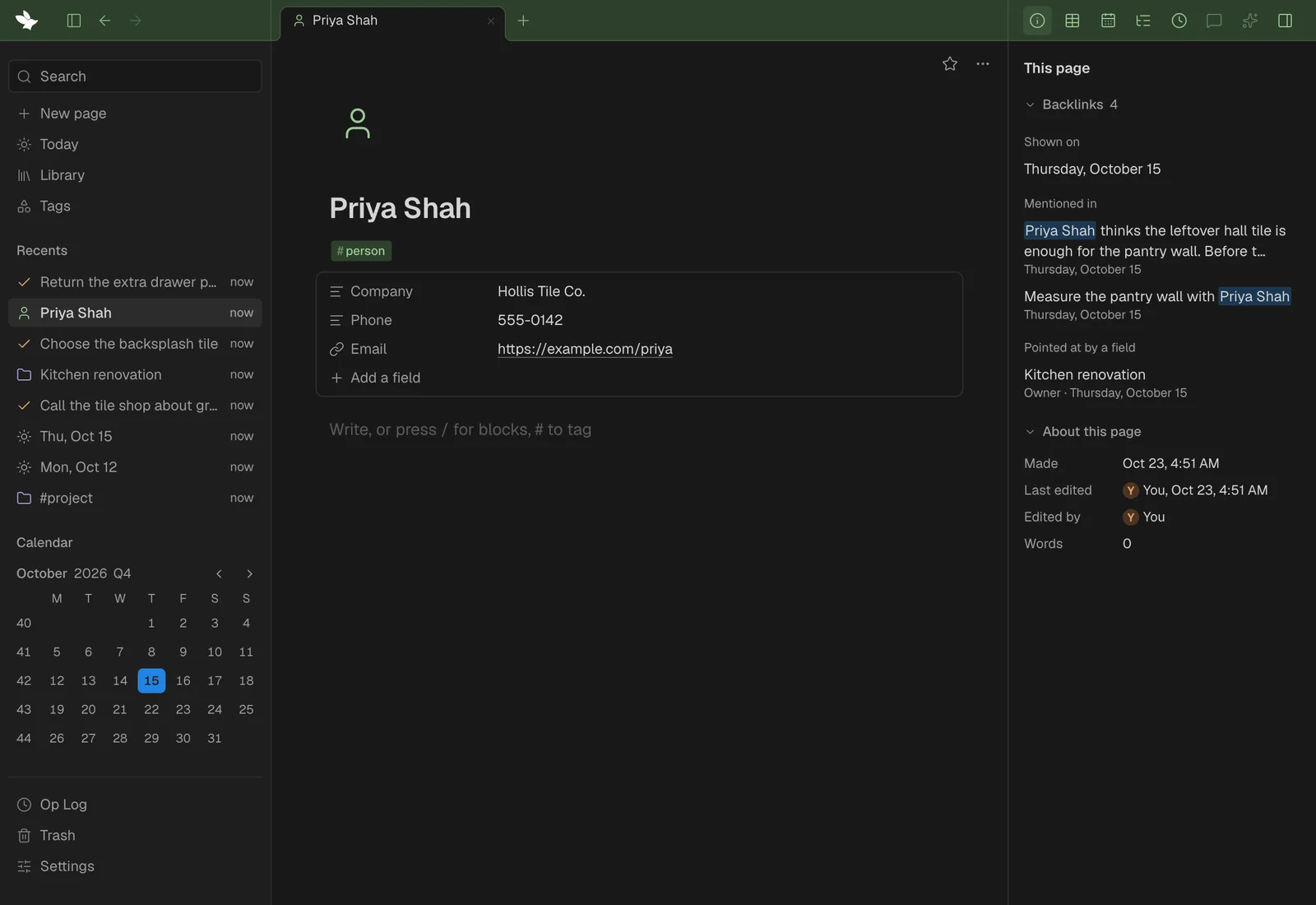Open Thu, Oct 15 in Recents
Viewport: 1316px width, 905px height.
(135, 436)
